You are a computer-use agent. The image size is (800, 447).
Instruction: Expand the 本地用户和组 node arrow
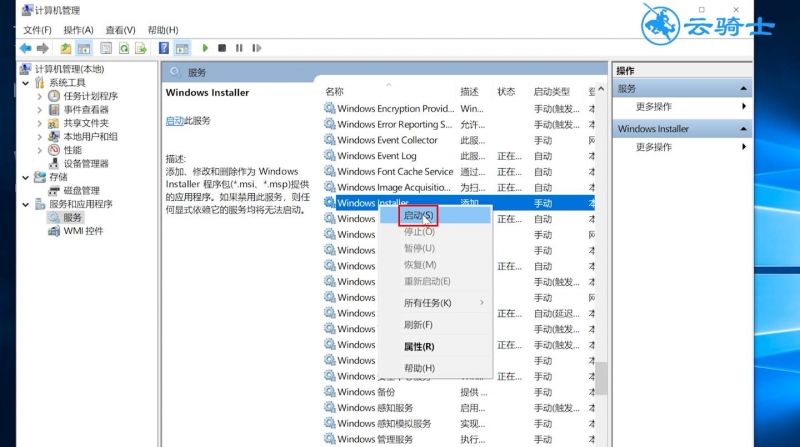pos(40,136)
